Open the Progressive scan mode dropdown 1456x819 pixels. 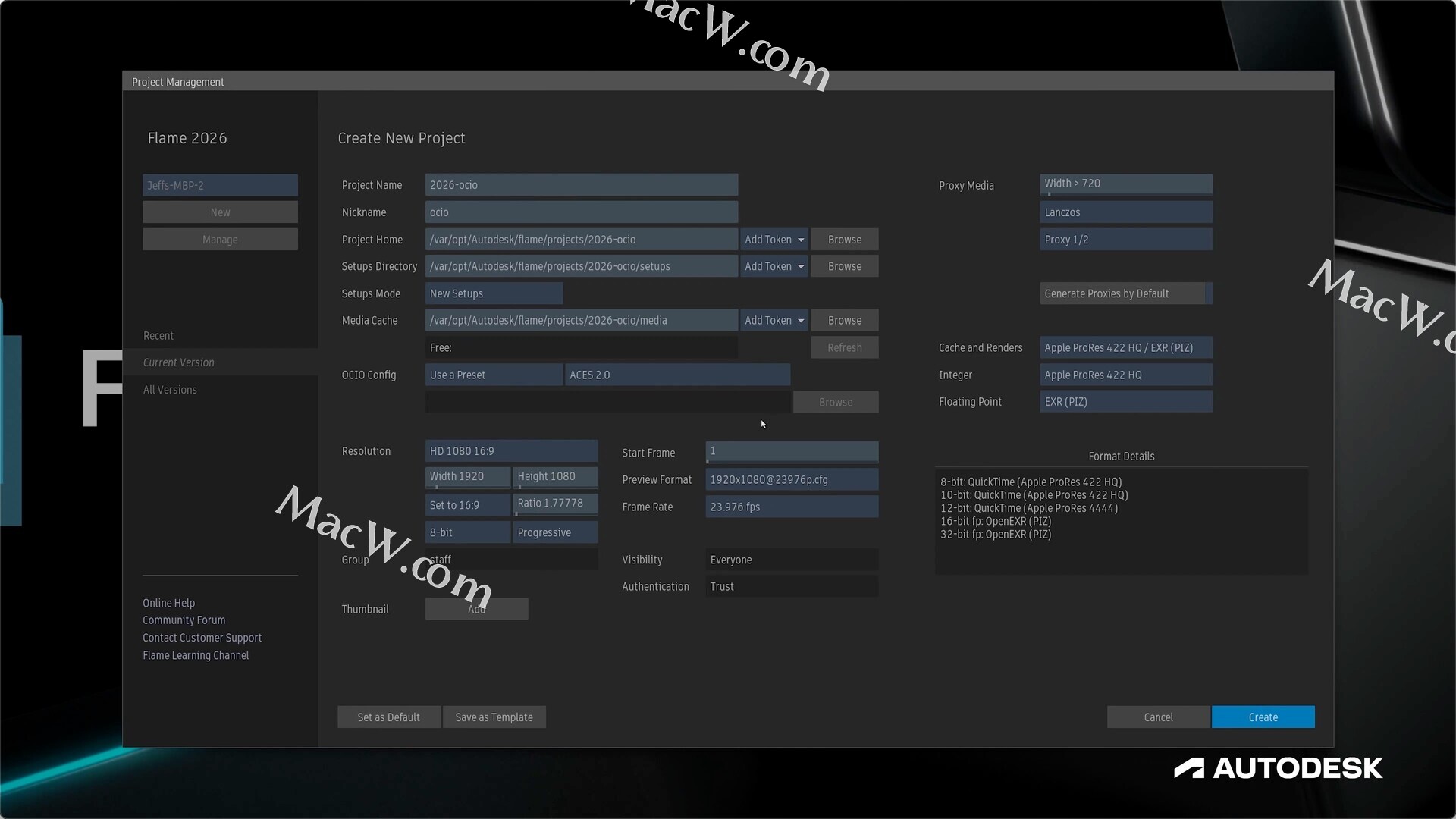point(555,532)
